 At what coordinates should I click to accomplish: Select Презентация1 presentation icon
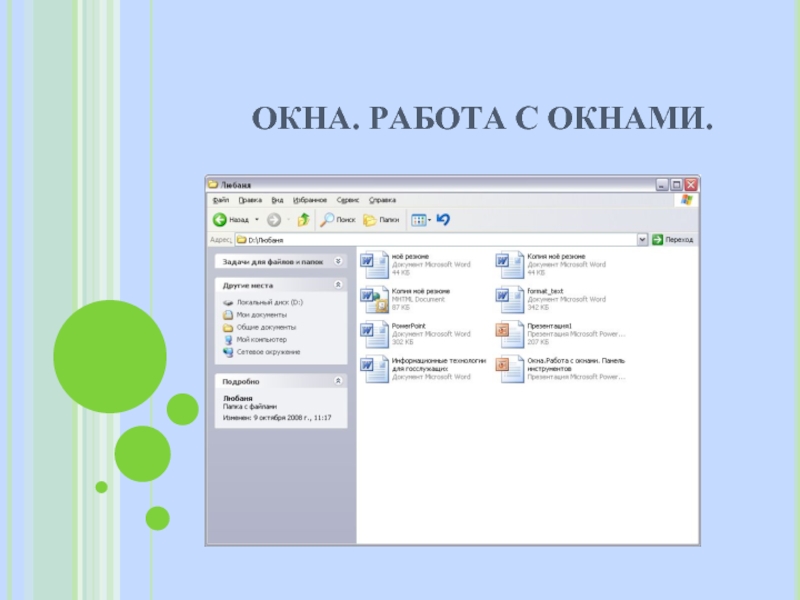[510, 334]
